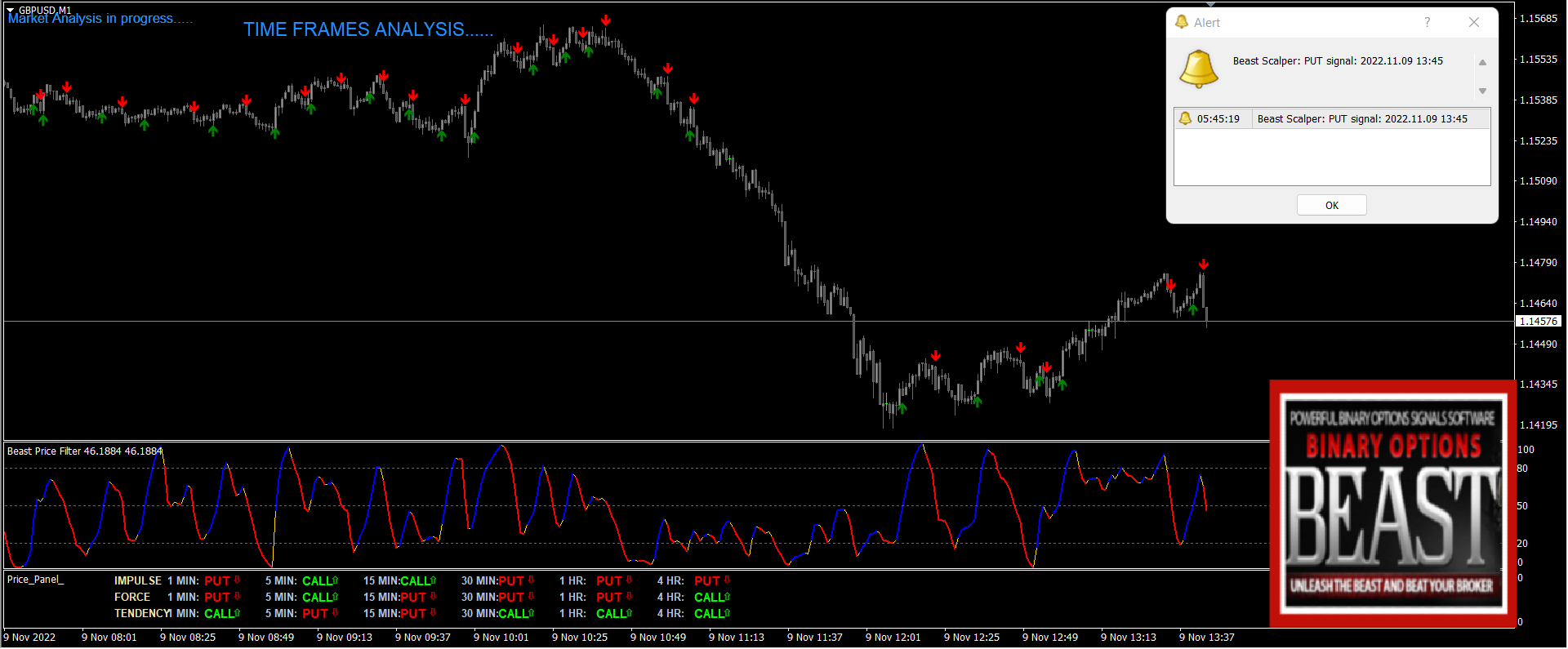The width and height of the screenshot is (1568, 649).
Task: Click the question mark help icon in Alert
Action: point(1427,22)
